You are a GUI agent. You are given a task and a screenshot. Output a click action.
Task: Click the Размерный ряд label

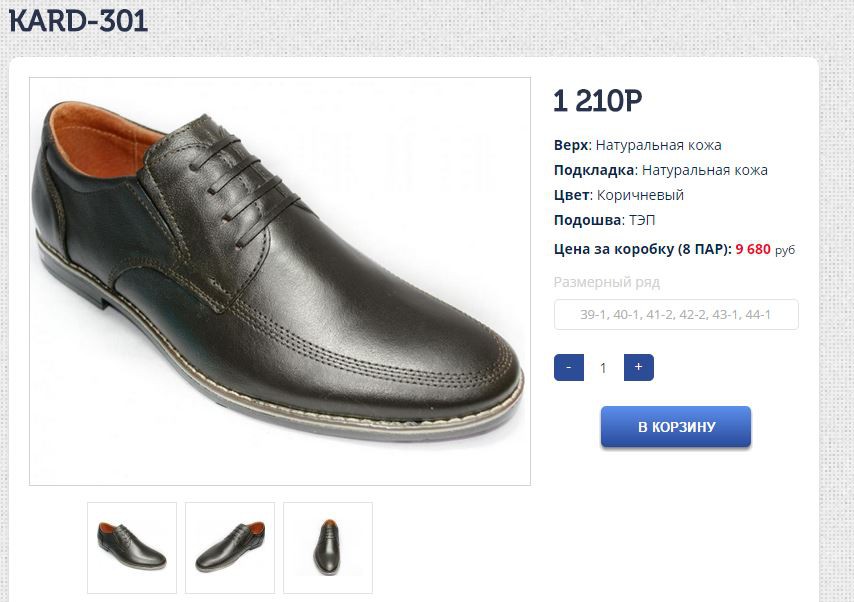pyautogui.click(x=607, y=282)
